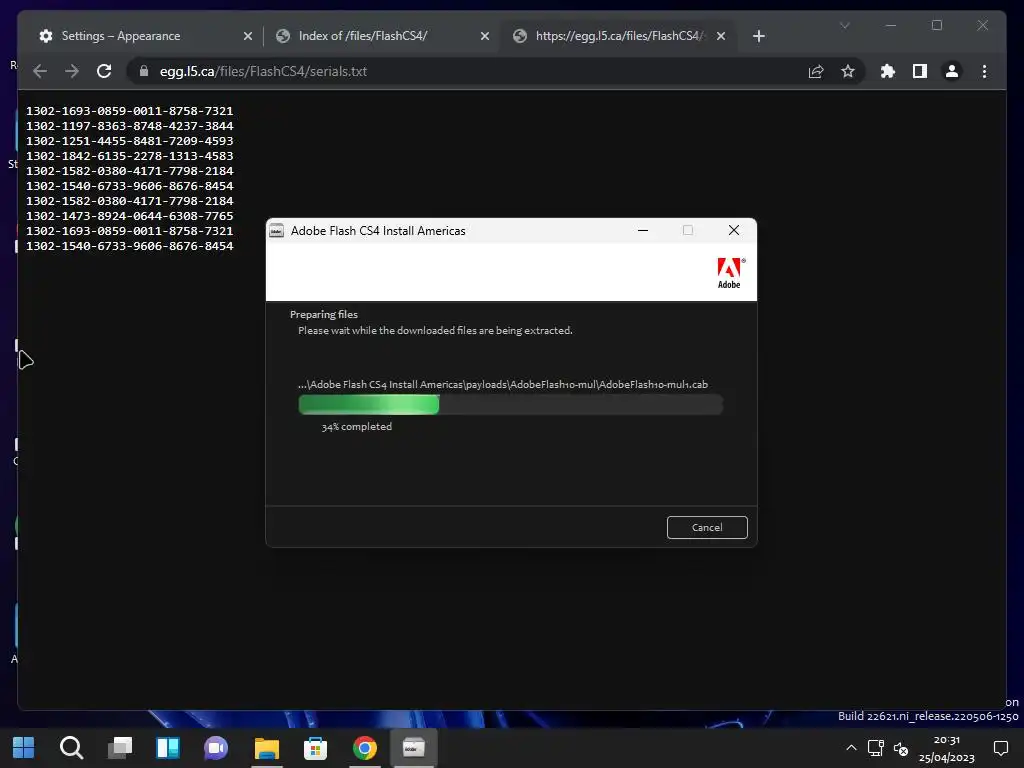Open the Chrome profile avatar
The image size is (1024, 768).
pyautogui.click(x=952, y=71)
